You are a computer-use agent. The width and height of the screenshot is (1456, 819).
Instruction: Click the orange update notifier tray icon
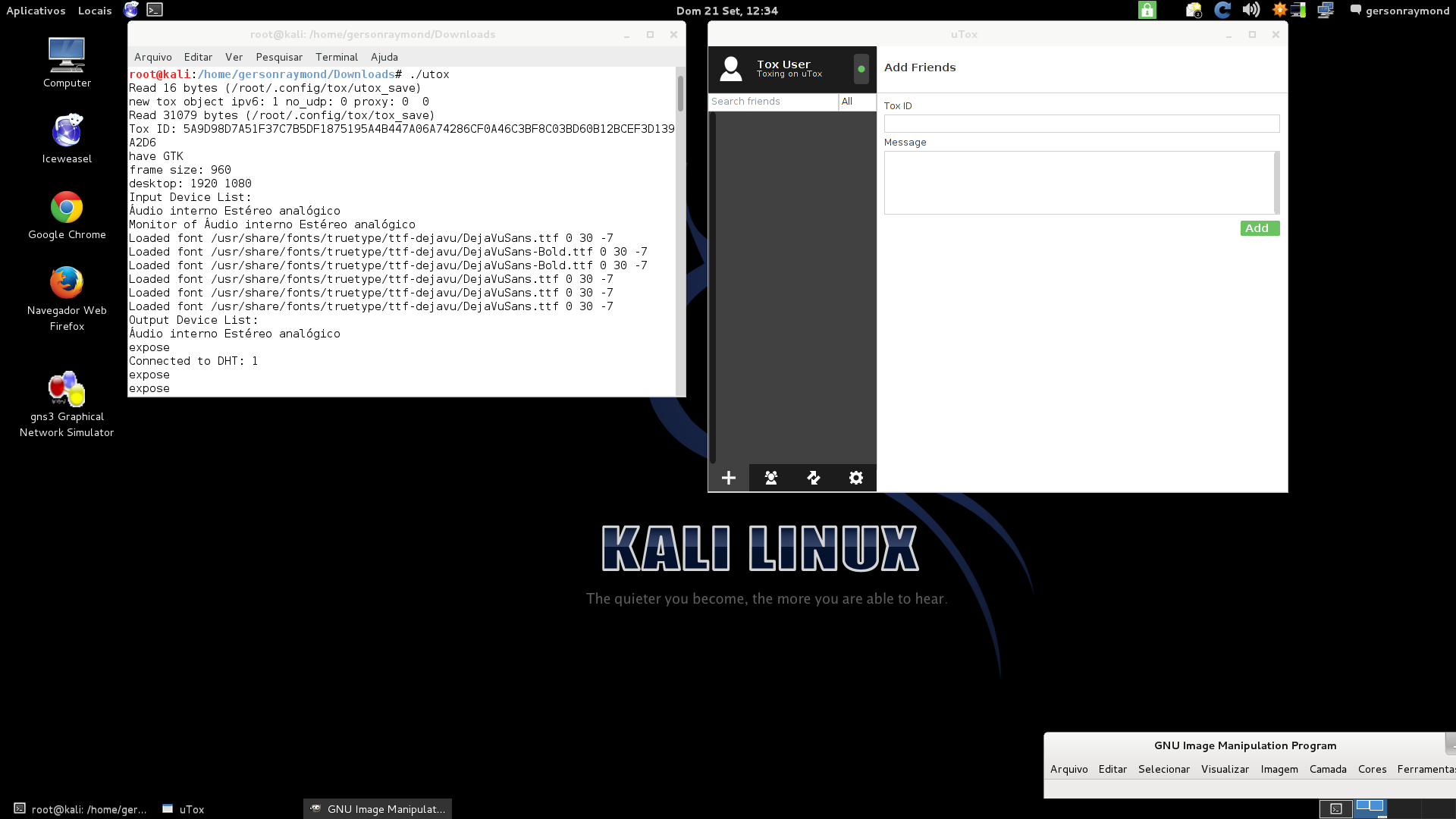coord(1279,10)
